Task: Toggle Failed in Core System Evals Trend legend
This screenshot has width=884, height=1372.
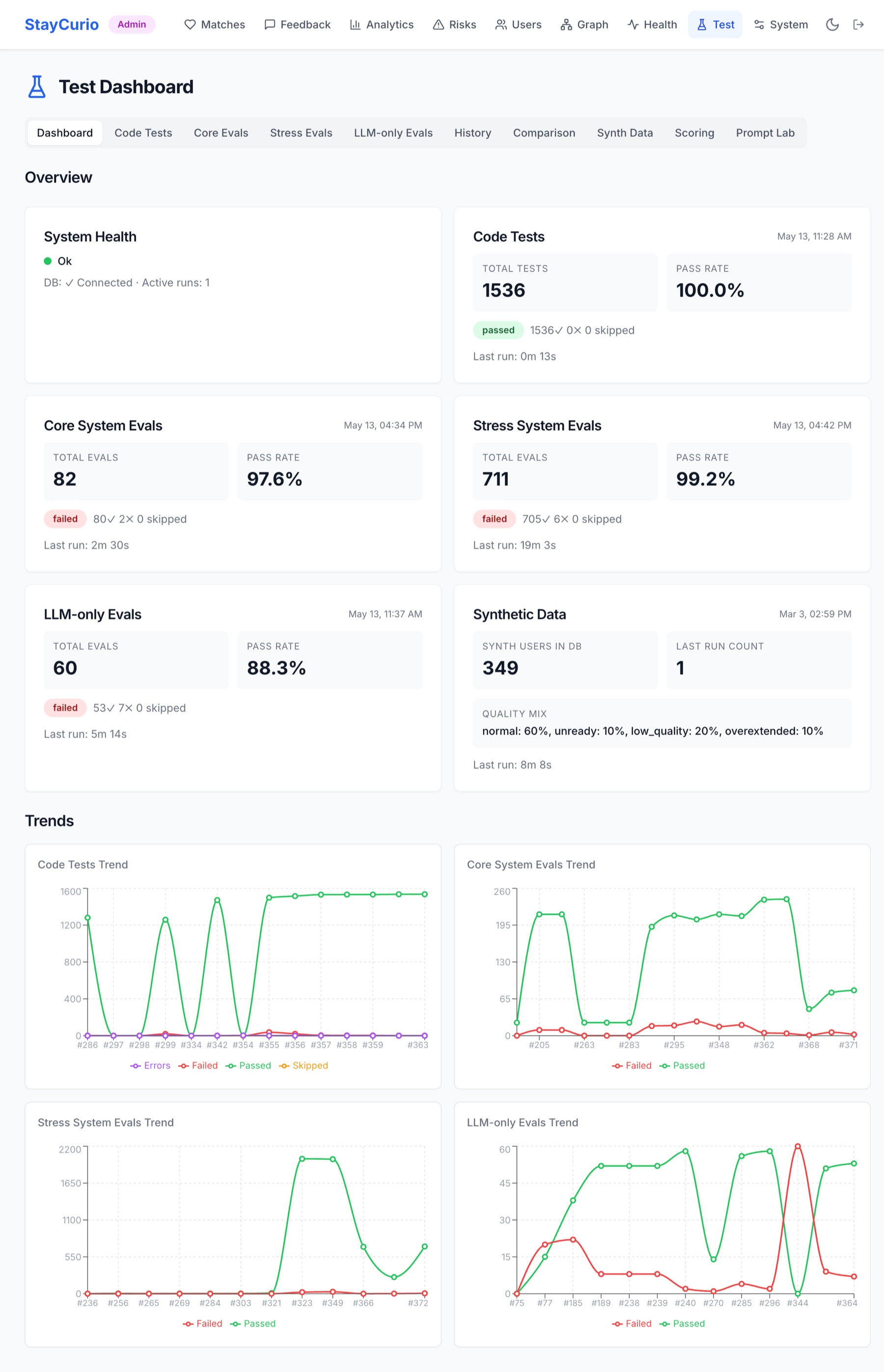Action: (632, 1066)
